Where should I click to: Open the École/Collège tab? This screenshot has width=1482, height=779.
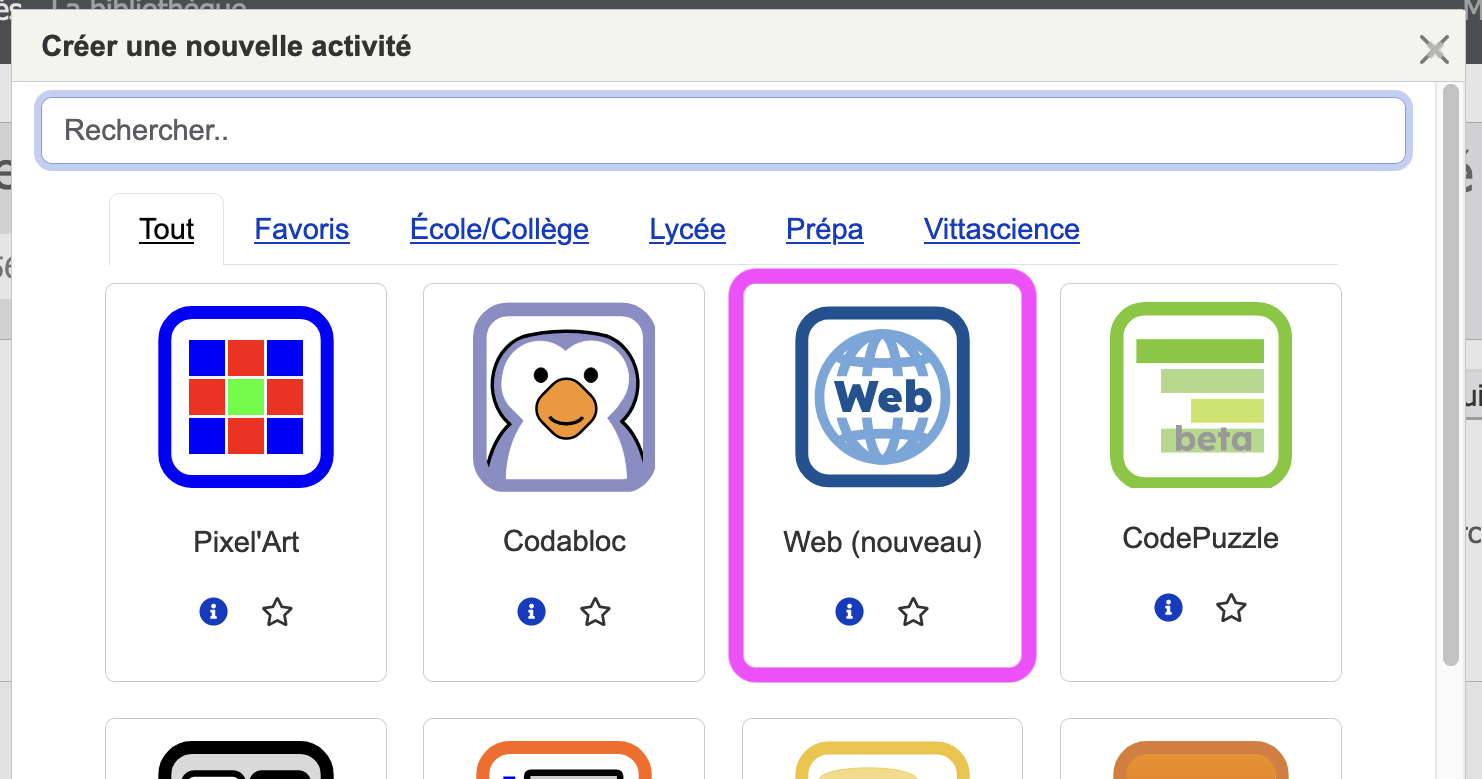coord(499,229)
